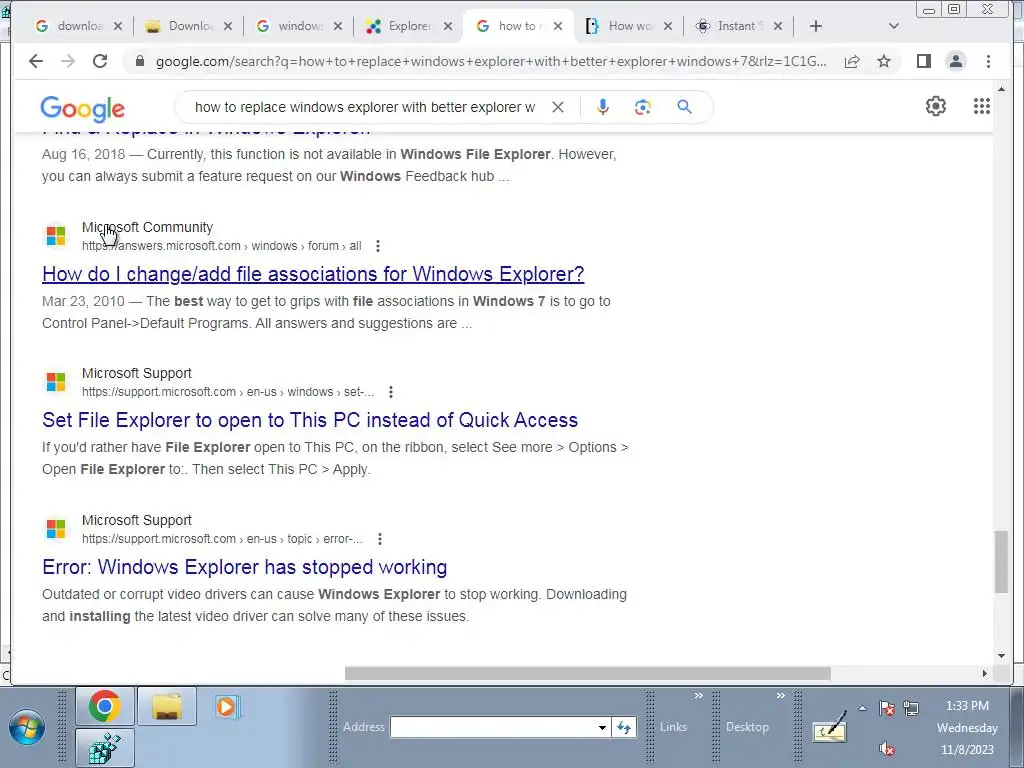Go to Google home via logo
The image size is (1024, 768).
coord(82,108)
